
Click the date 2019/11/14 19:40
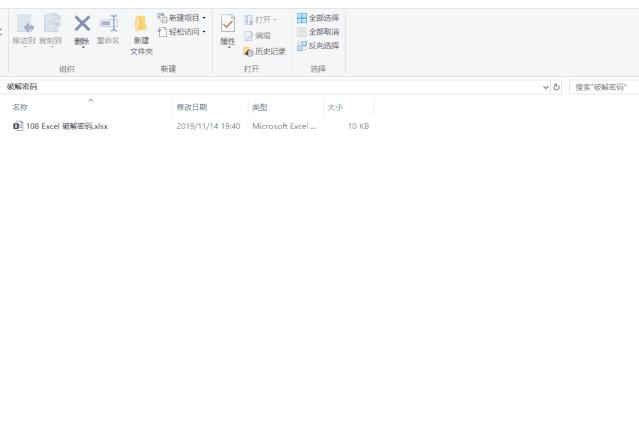click(208, 126)
